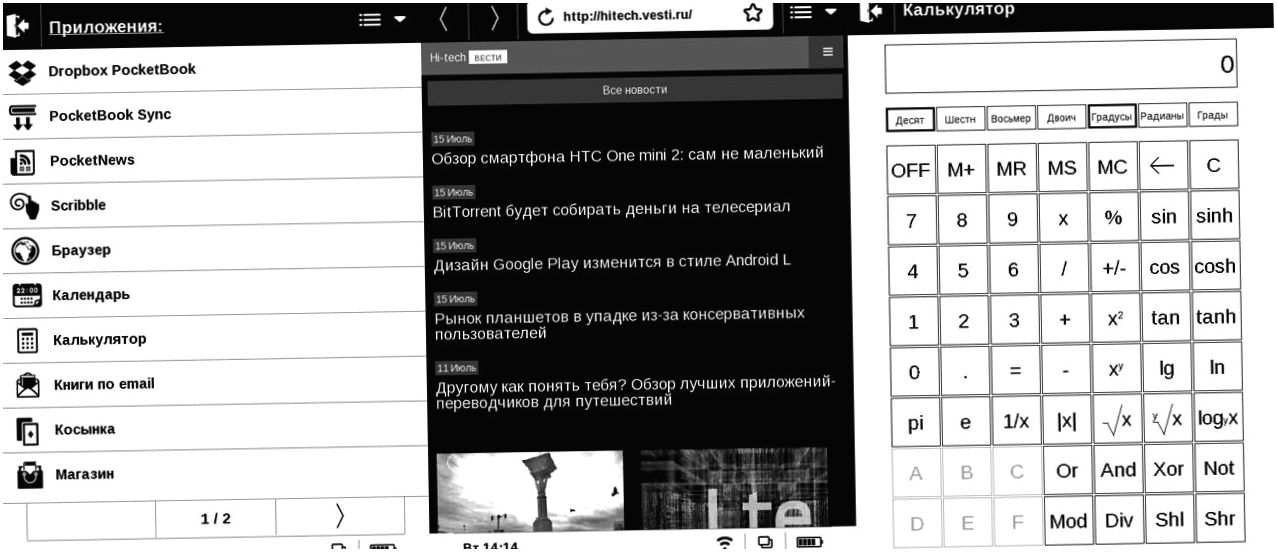The width and height of the screenshot is (1277, 552).
Task: Select Шестн hexadecimal mode
Action: tap(960, 118)
